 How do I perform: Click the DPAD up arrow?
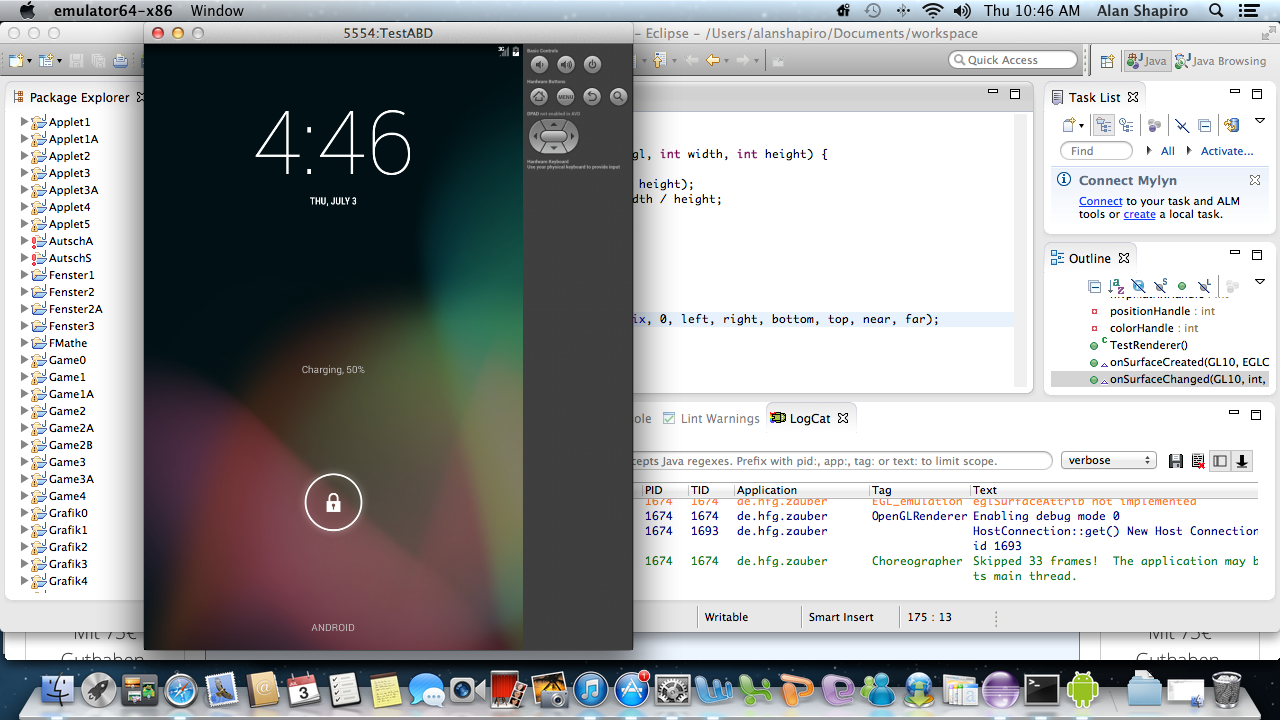[x=553, y=124]
